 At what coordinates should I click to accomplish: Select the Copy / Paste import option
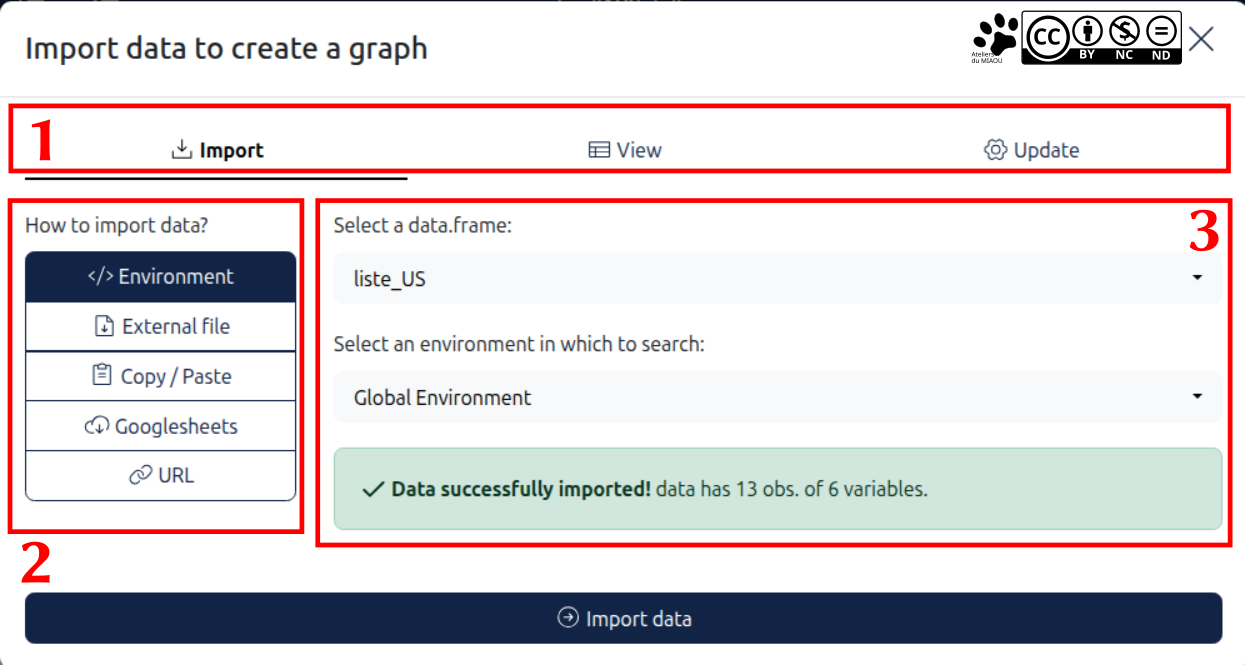pos(161,377)
